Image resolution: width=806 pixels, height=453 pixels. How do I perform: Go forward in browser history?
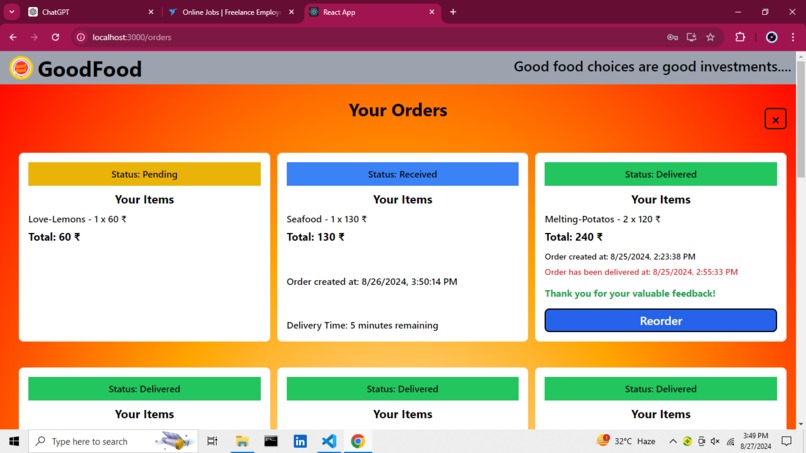pos(34,37)
